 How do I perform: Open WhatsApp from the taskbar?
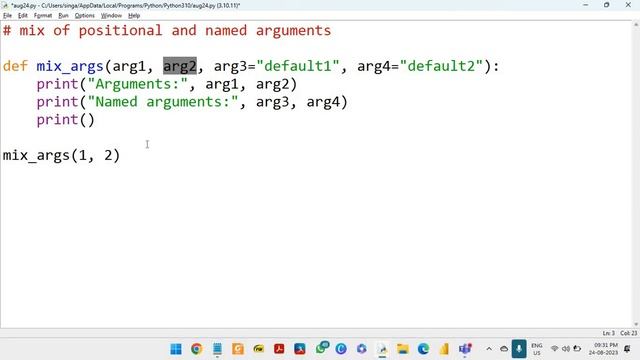coord(322,348)
